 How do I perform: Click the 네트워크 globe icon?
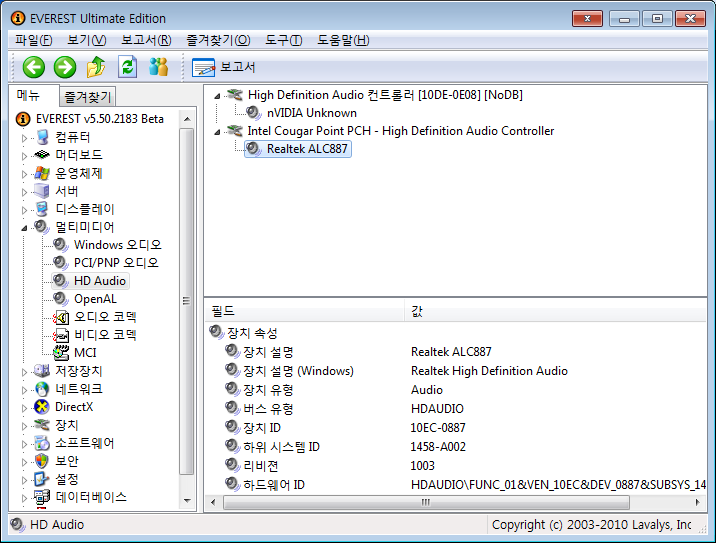click(42, 389)
